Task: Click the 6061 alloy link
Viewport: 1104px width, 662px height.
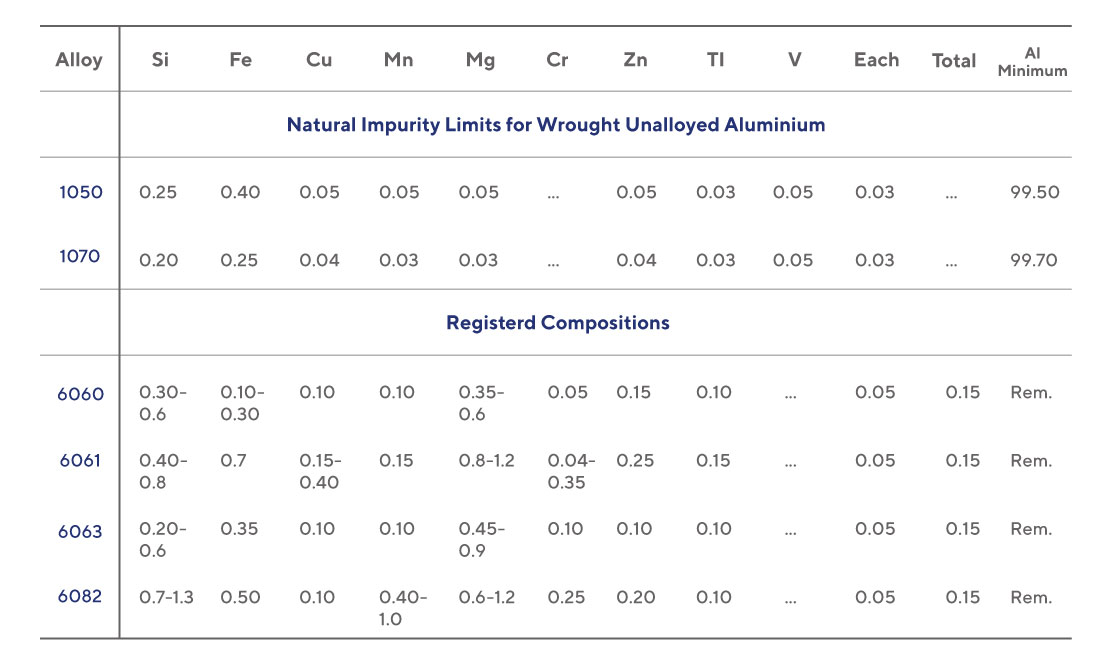Action: 80,461
